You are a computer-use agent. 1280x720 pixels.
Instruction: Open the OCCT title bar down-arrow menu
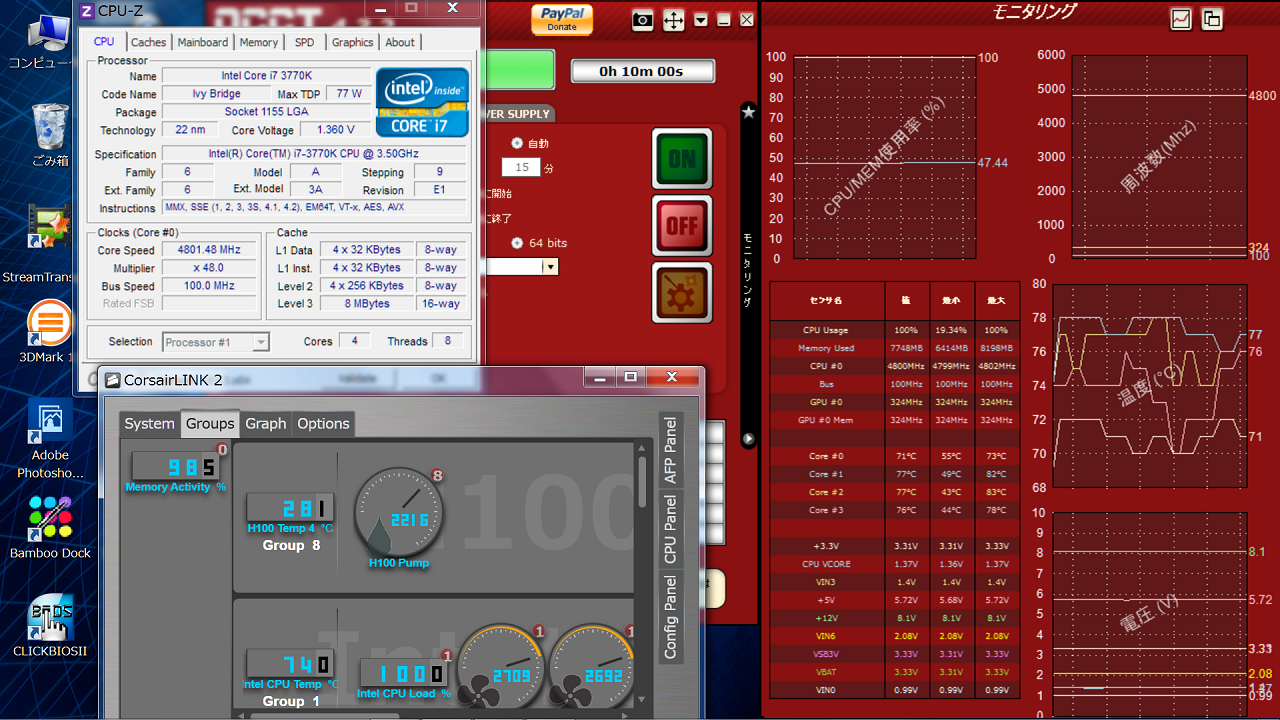point(701,20)
